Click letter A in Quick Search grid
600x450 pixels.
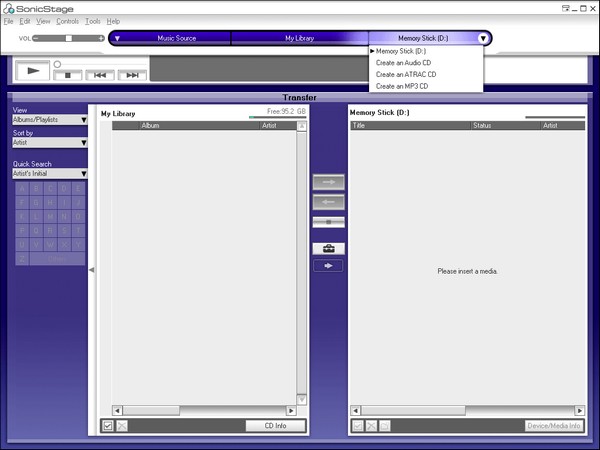tap(22, 188)
